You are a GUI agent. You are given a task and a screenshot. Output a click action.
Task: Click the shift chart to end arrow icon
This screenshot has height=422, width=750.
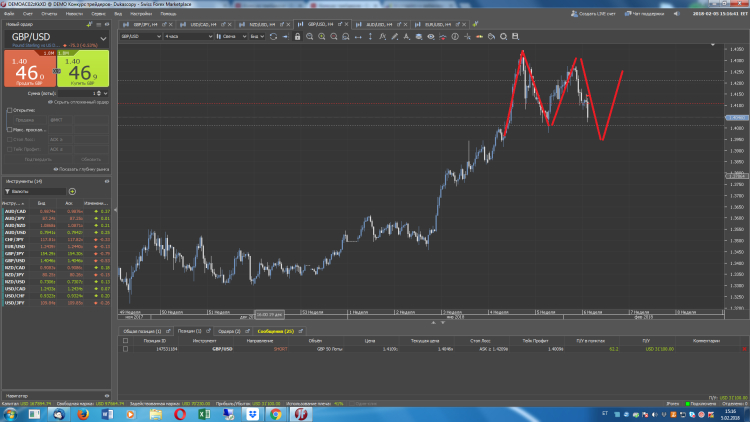[x=286, y=36]
